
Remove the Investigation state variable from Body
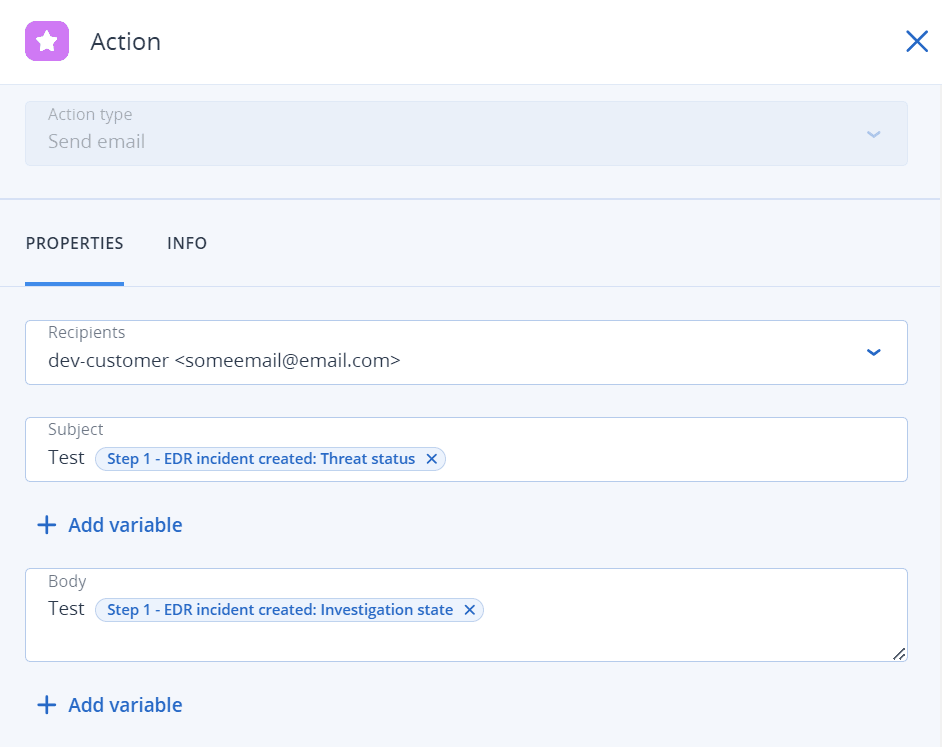[x=470, y=610]
